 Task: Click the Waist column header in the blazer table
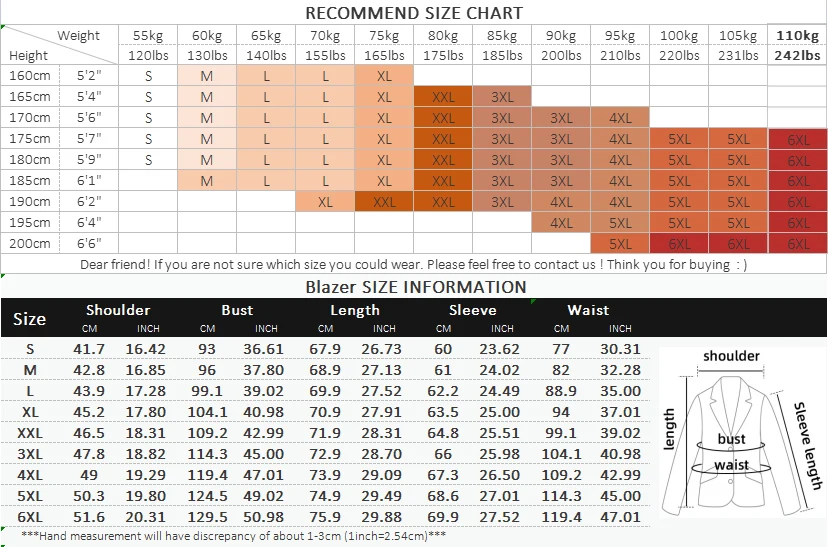tap(588, 310)
